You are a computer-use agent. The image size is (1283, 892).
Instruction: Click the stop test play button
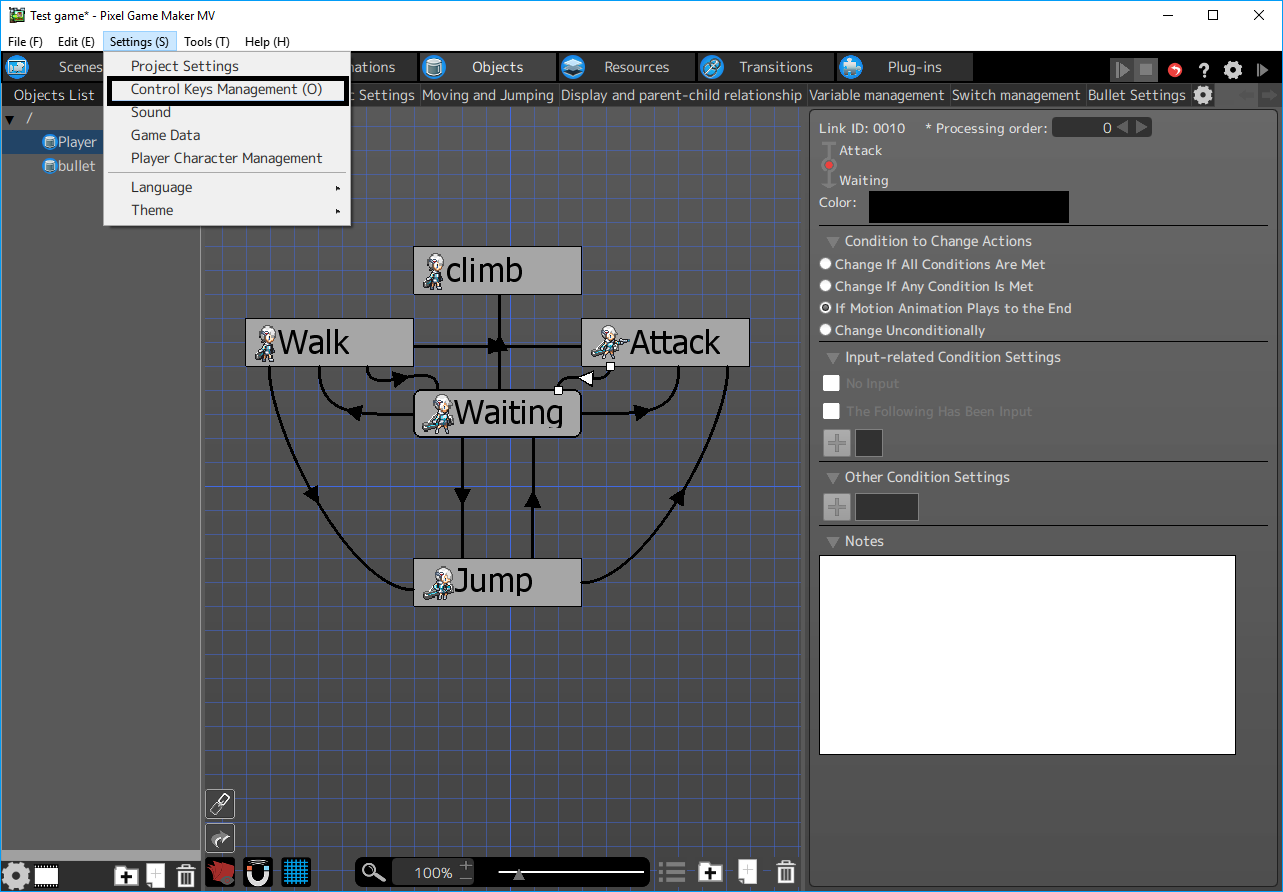(x=1146, y=70)
